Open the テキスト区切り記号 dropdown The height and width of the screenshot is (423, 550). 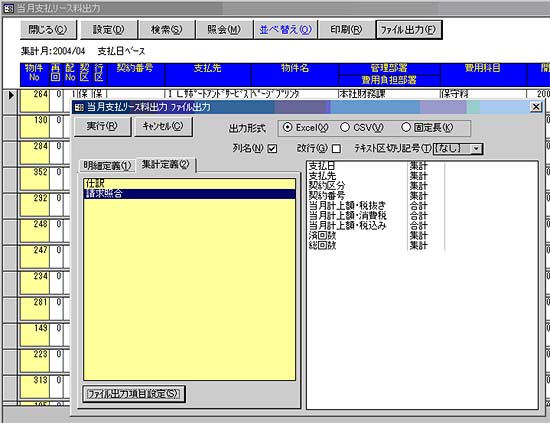point(476,149)
